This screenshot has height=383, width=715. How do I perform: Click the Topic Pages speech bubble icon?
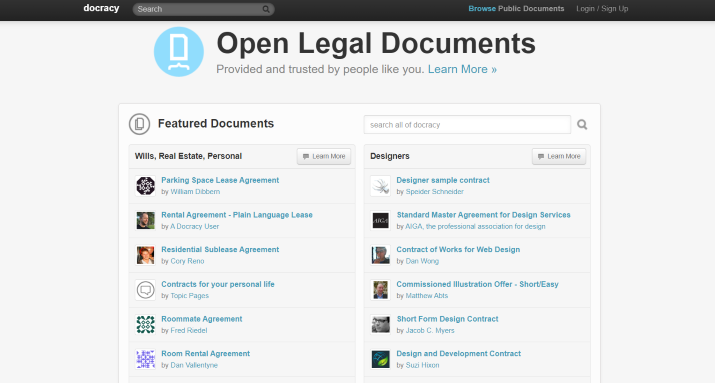(145, 290)
